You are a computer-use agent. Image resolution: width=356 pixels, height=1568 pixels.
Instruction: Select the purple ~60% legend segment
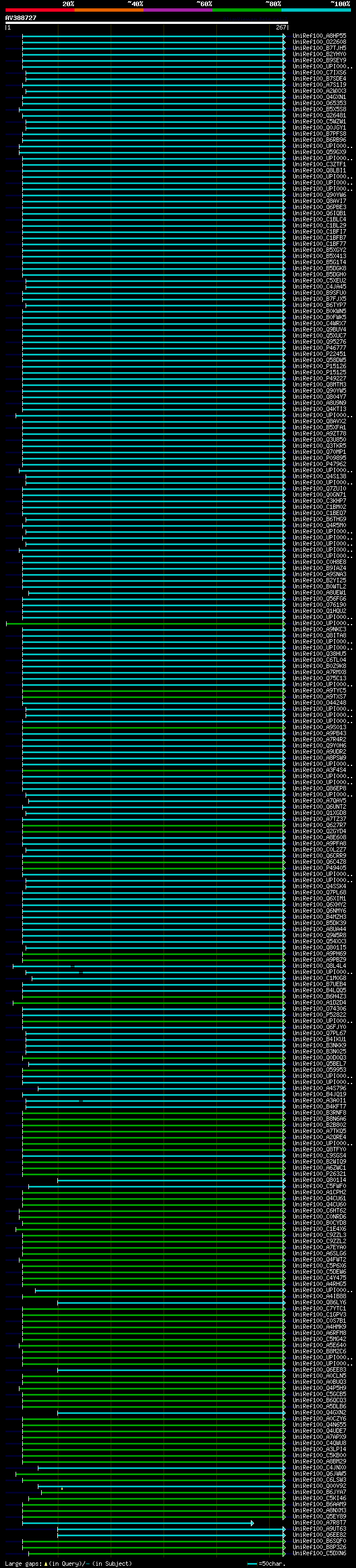tap(179, 10)
